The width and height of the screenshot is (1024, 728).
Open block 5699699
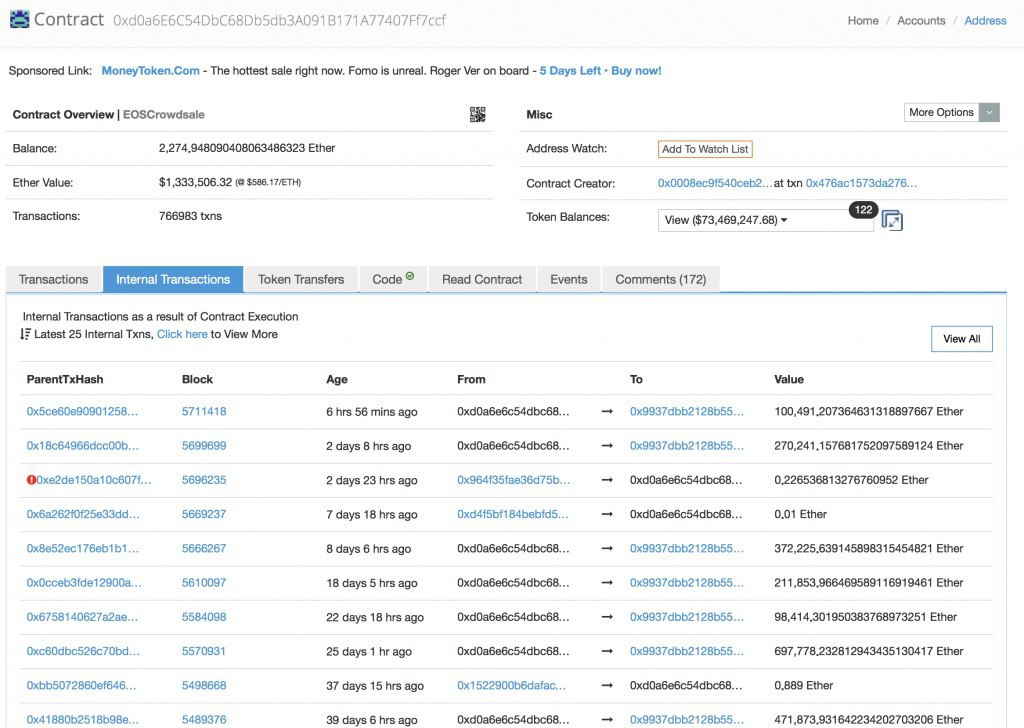point(204,446)
